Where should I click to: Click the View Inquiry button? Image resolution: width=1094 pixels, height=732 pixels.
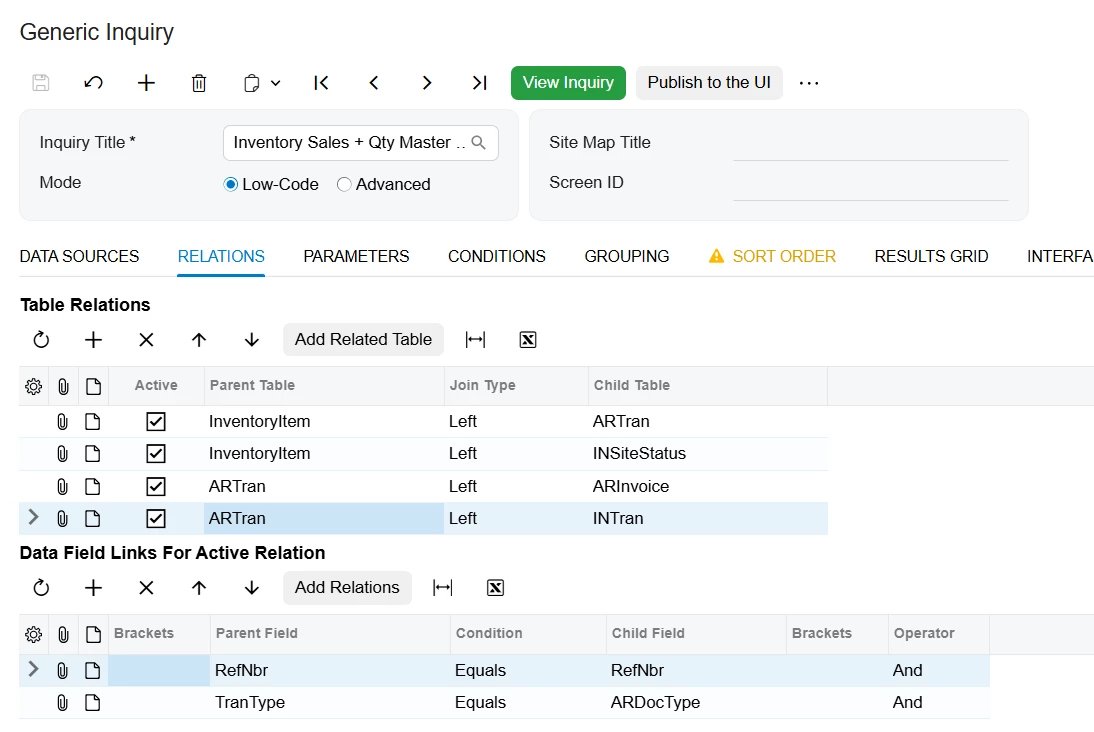tap(568, 83)
